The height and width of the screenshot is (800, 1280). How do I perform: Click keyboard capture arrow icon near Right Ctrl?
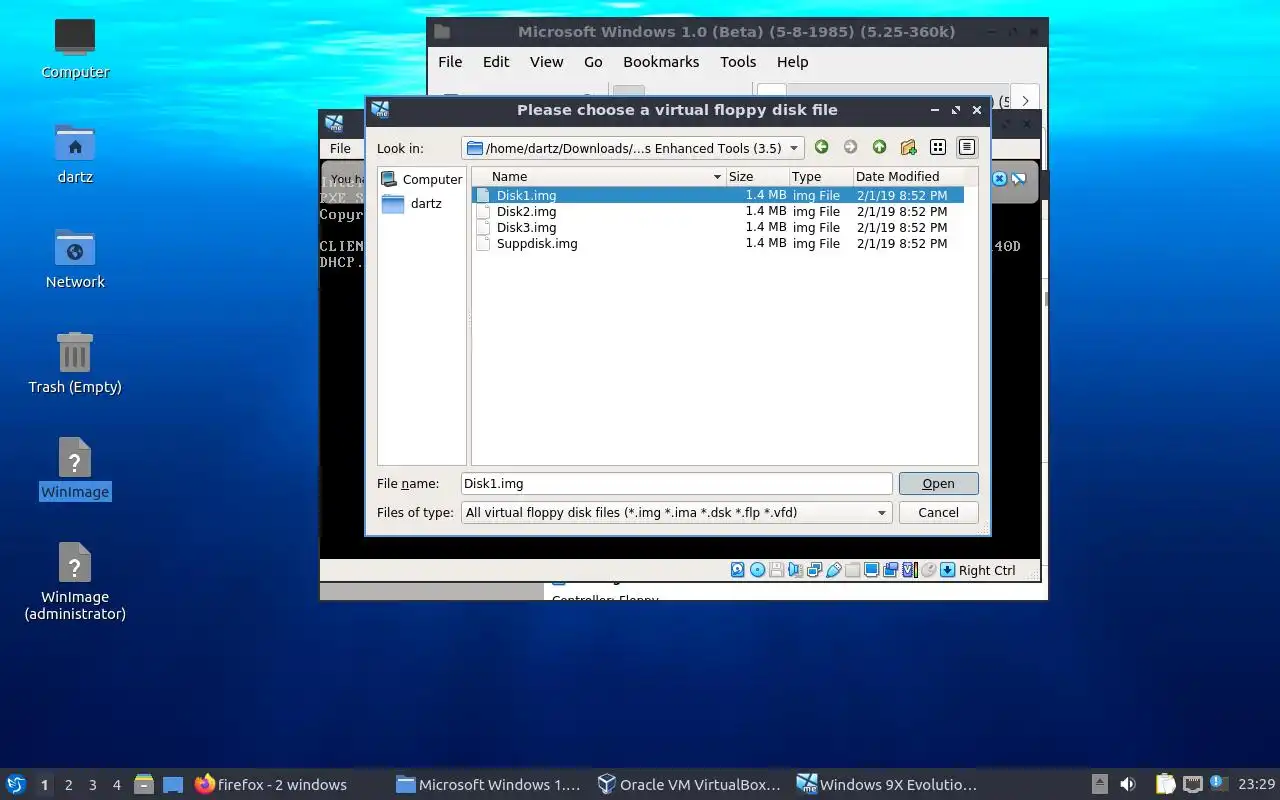click(947, 570)
